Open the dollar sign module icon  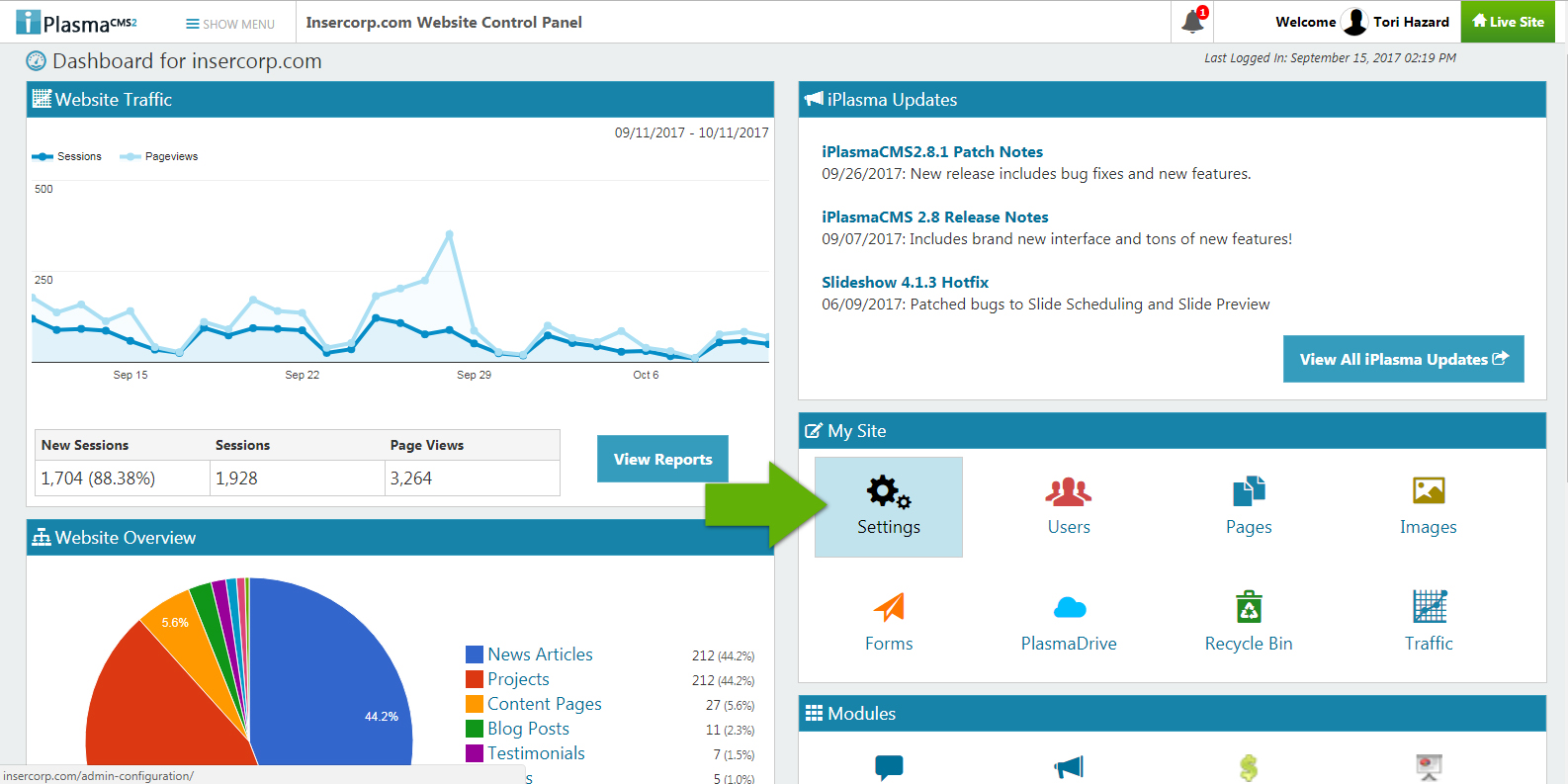click(1249, 768)
